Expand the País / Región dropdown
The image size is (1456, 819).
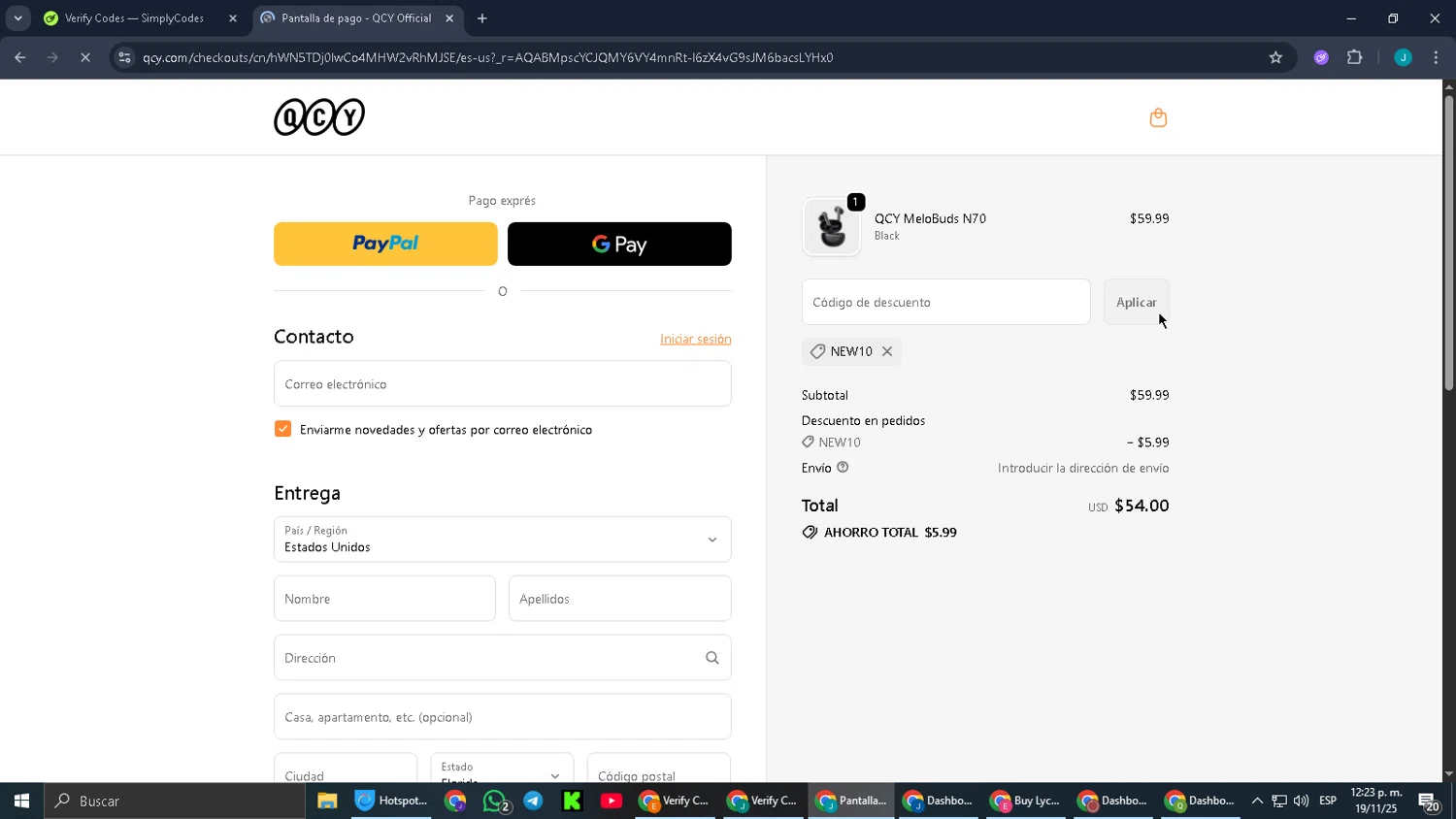503,540
